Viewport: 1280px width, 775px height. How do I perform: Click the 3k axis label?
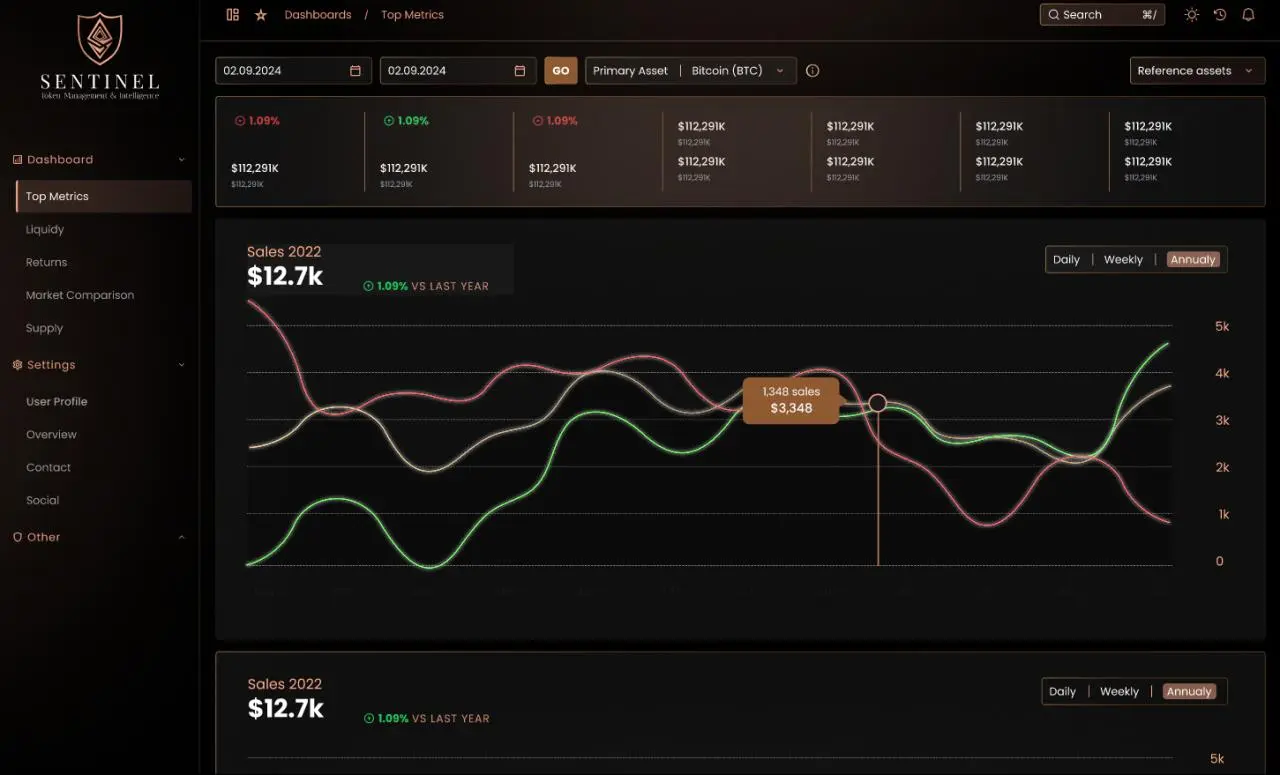pos(1222,421)
